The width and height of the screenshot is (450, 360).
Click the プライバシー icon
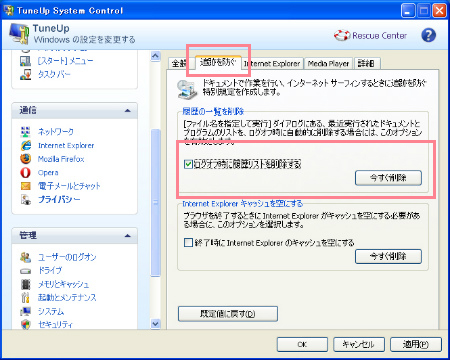pyautogui.click(x=26, y=199)
